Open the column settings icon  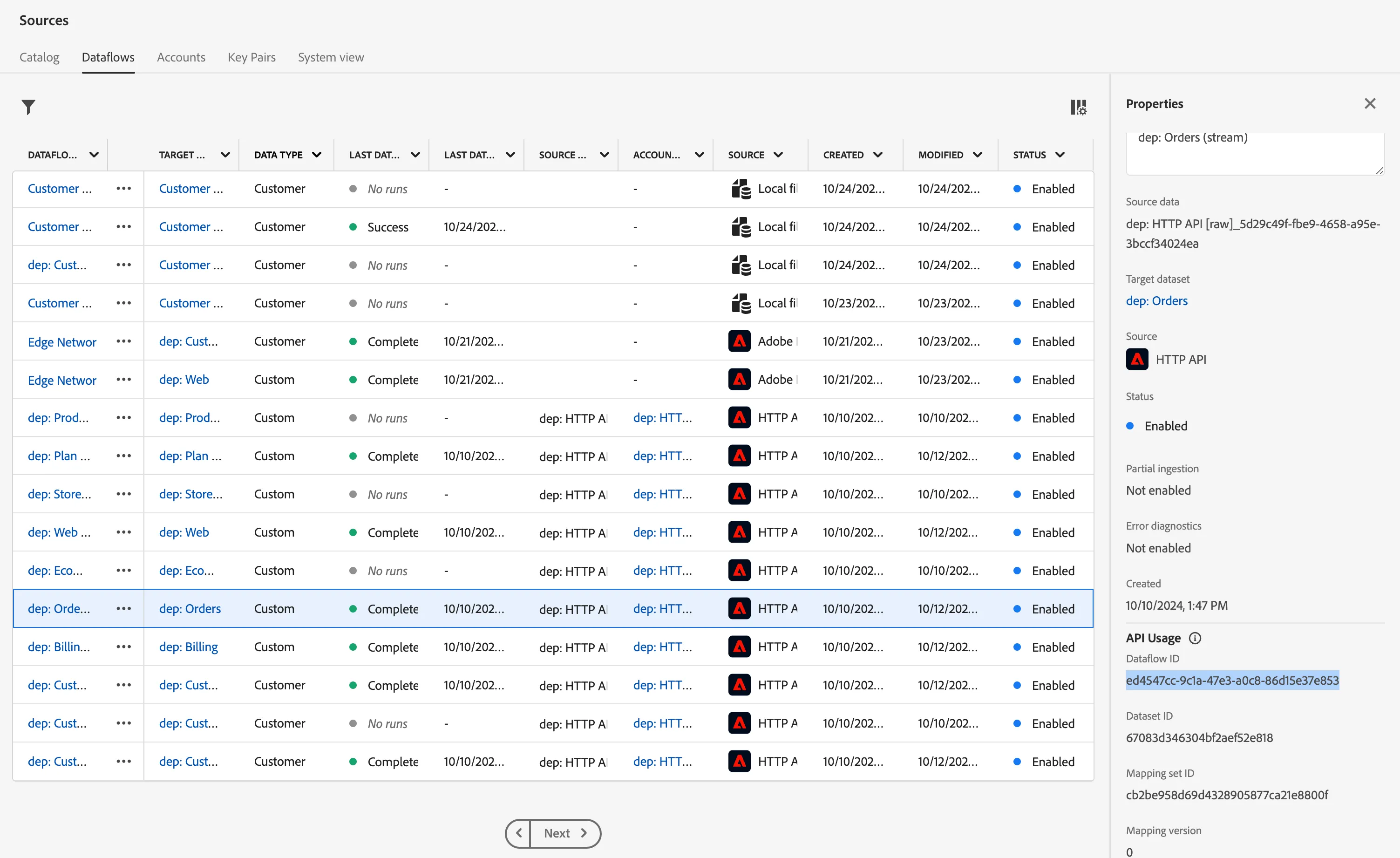(1078, 107)
